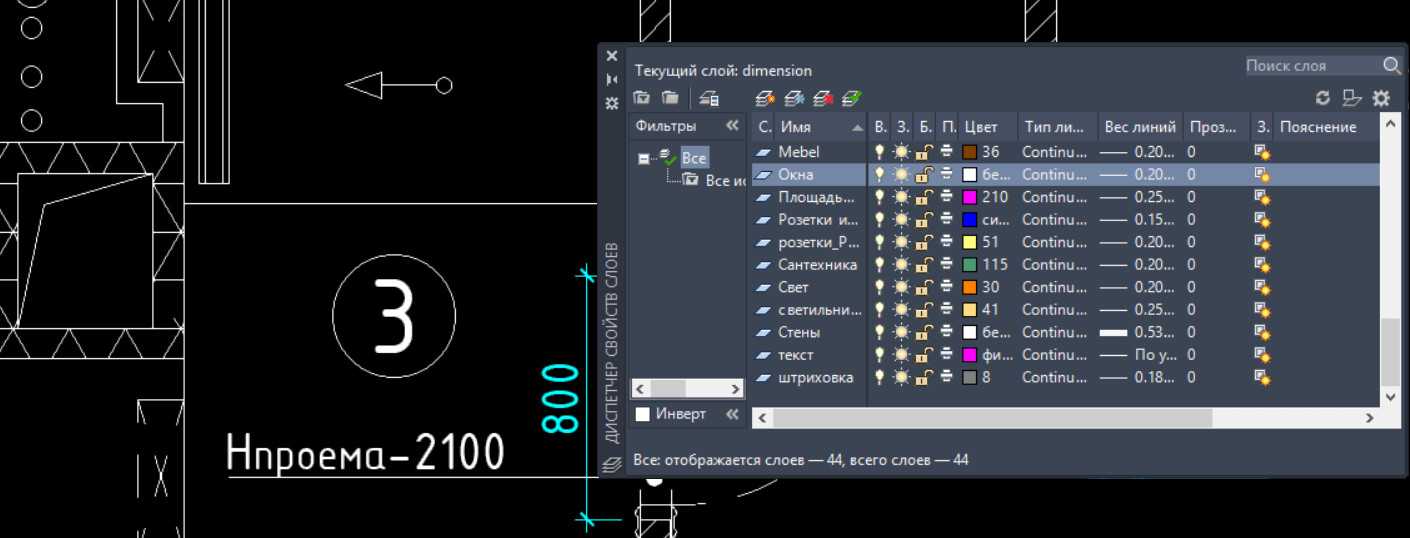The height and width of the screenshot is (538, 1410).
Task: Click the plot printer icon for Стены layer
Action: tap(946, 332)
